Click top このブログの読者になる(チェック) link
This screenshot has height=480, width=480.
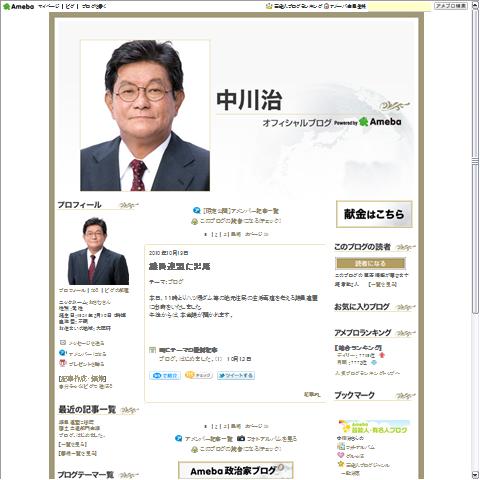pyautogui.click(x=240, y=221)
